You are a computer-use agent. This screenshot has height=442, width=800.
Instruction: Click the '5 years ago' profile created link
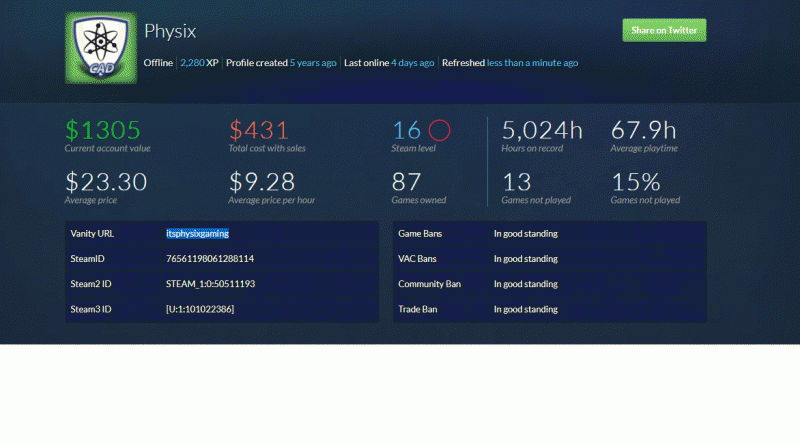point(313,63)
